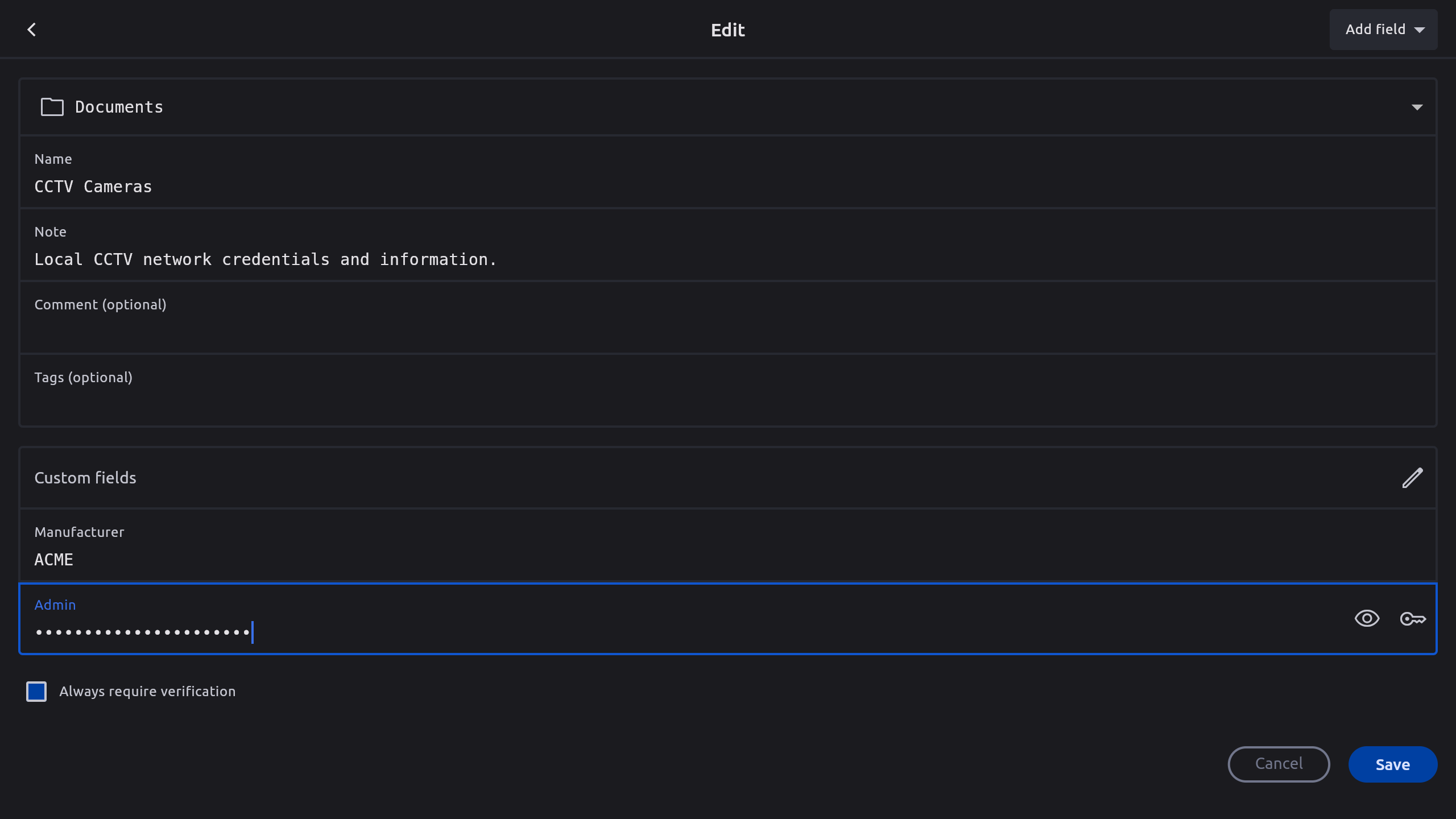Click the Always require verification label

point(147,692)
